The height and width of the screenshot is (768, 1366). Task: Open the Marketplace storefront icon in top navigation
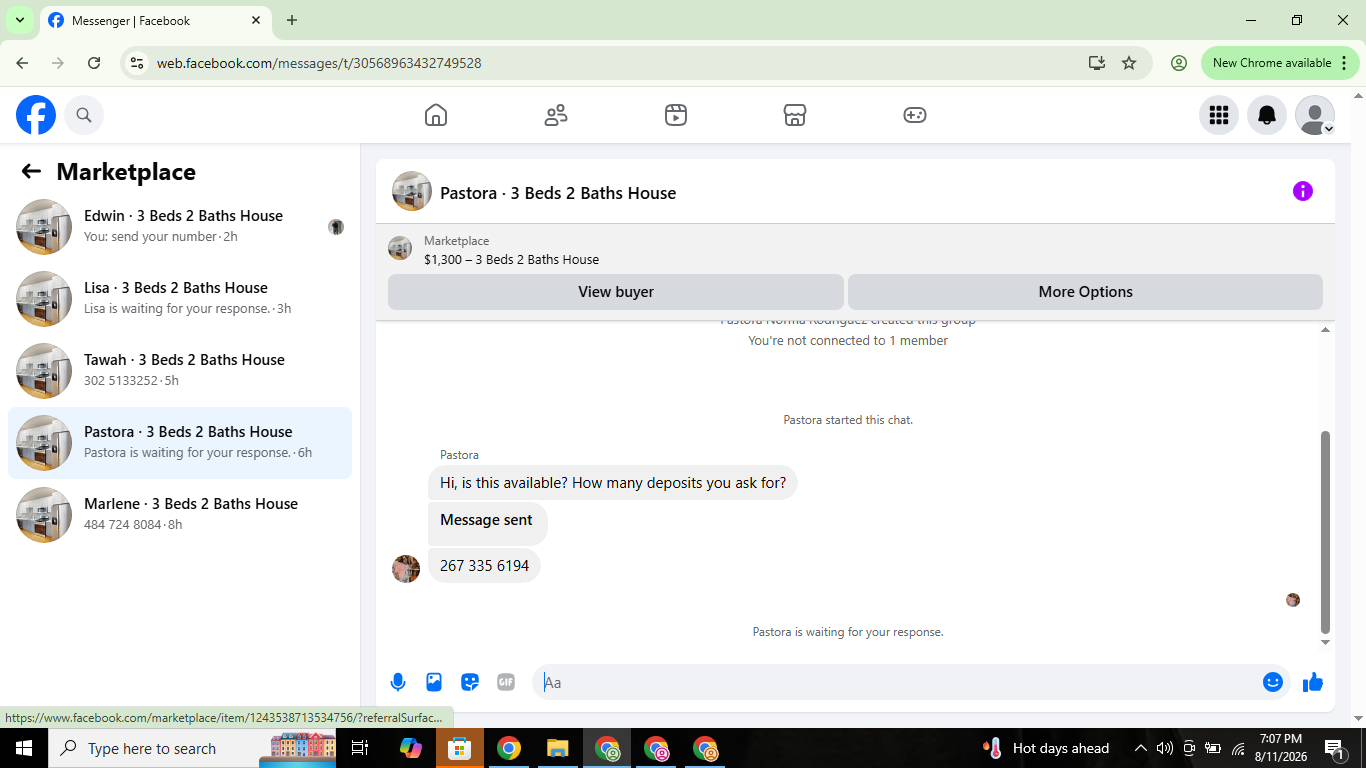(795, 115)
